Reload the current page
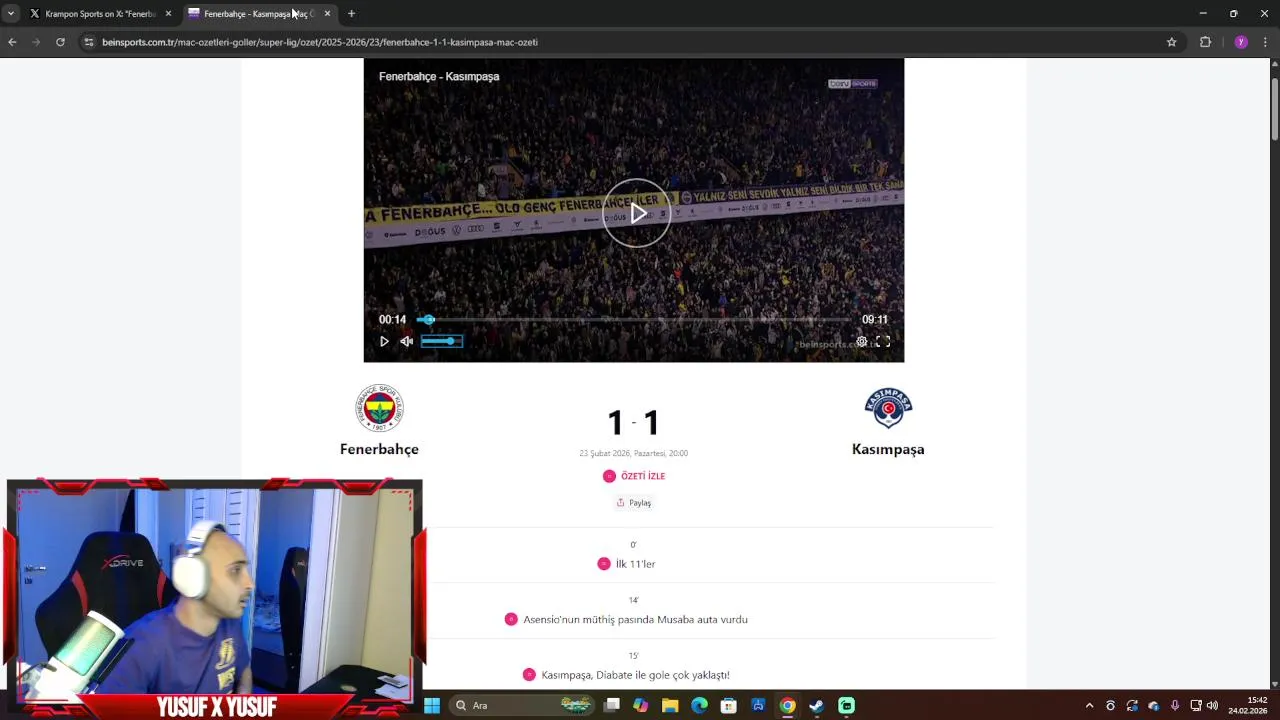This screenshot has width=1280, height=720. (x=60, y=42)
